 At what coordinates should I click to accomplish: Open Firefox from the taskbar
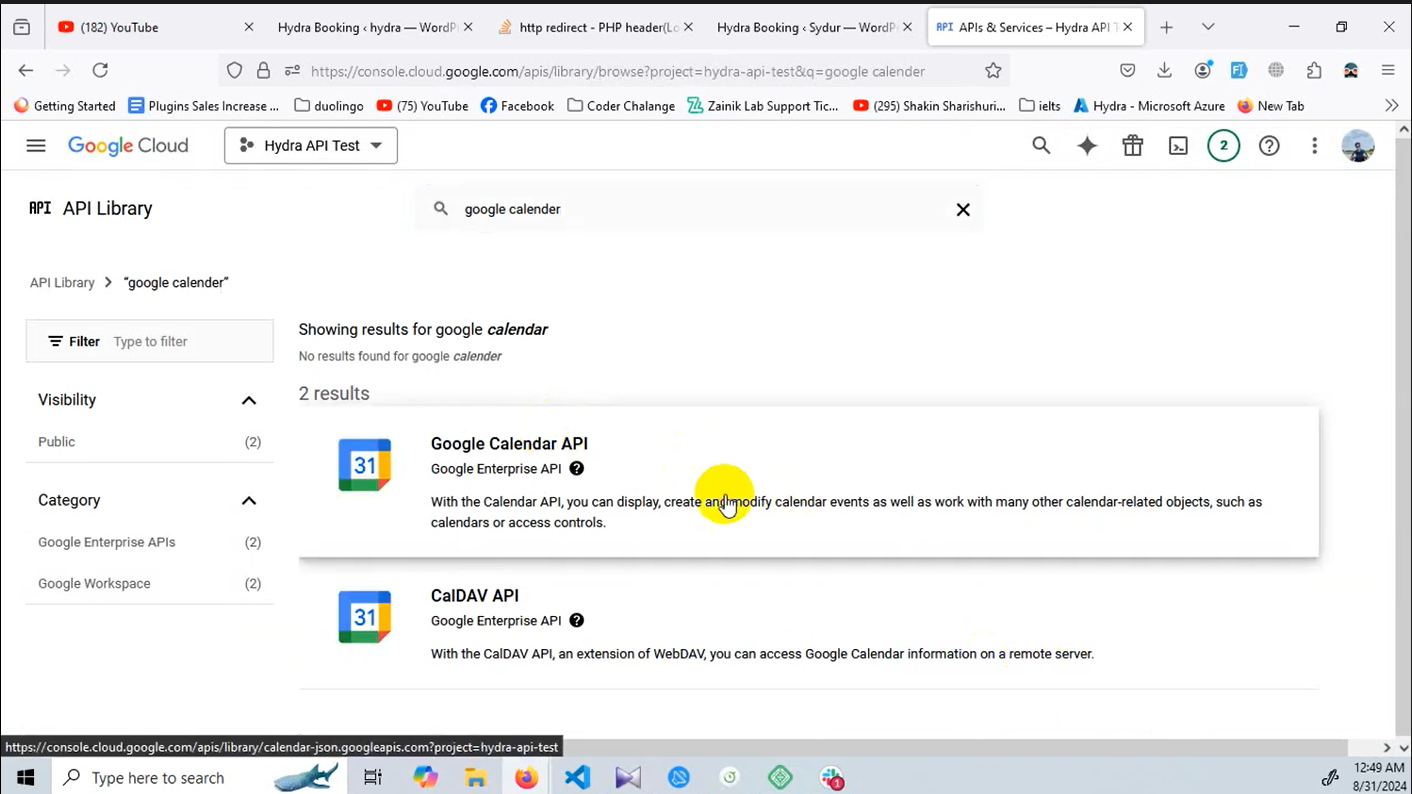coord(526,778)
